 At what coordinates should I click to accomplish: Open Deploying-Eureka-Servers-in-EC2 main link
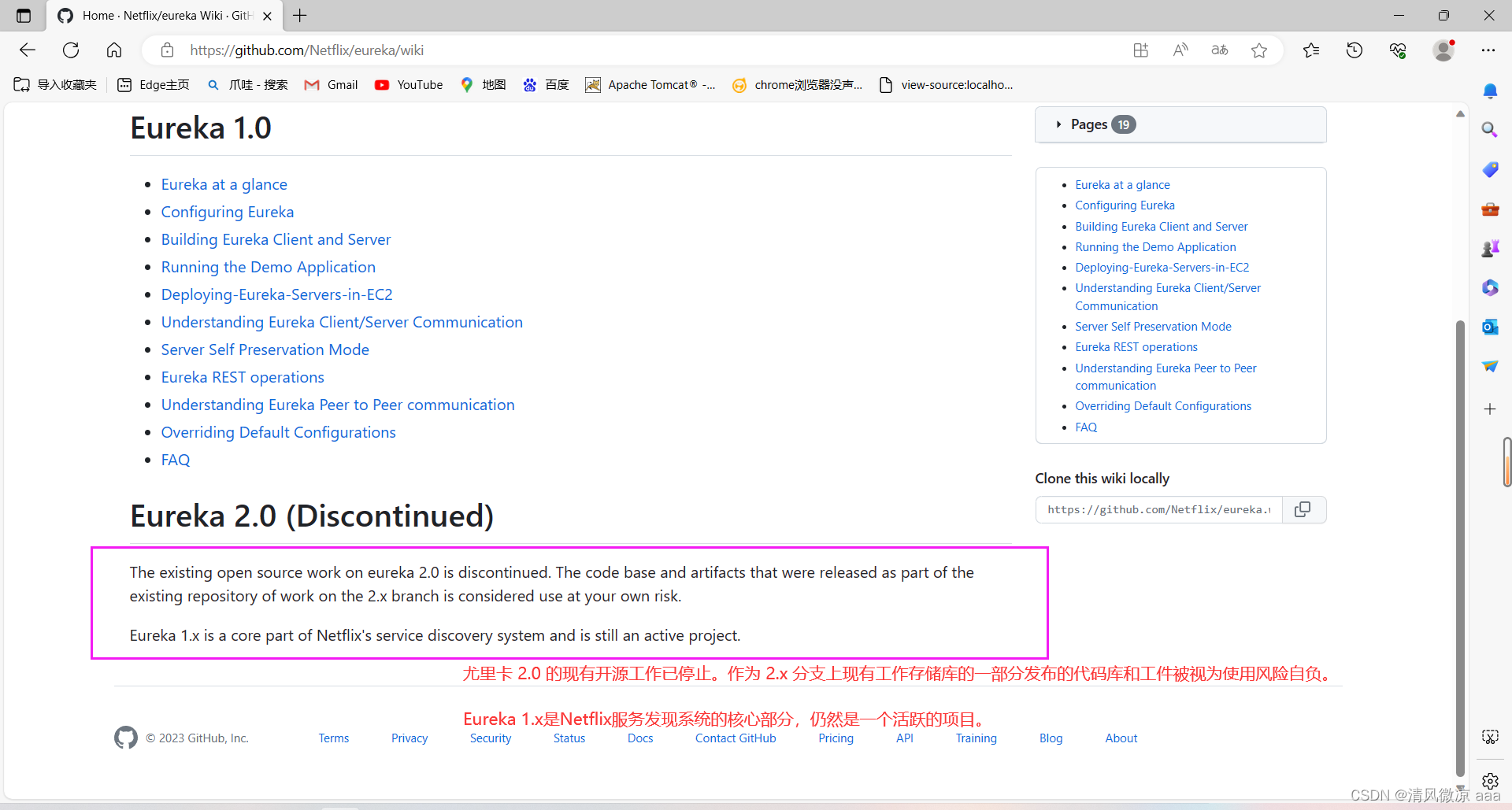coord(277,294)
